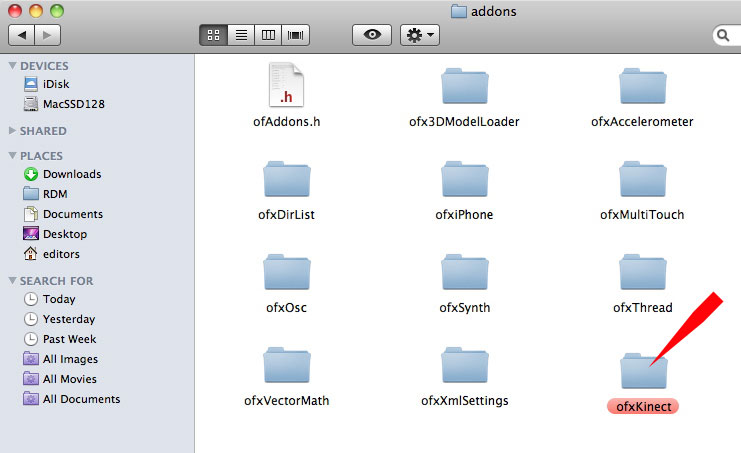Open the editors home folder
The image size is (741, 453).
coord(51,254)
